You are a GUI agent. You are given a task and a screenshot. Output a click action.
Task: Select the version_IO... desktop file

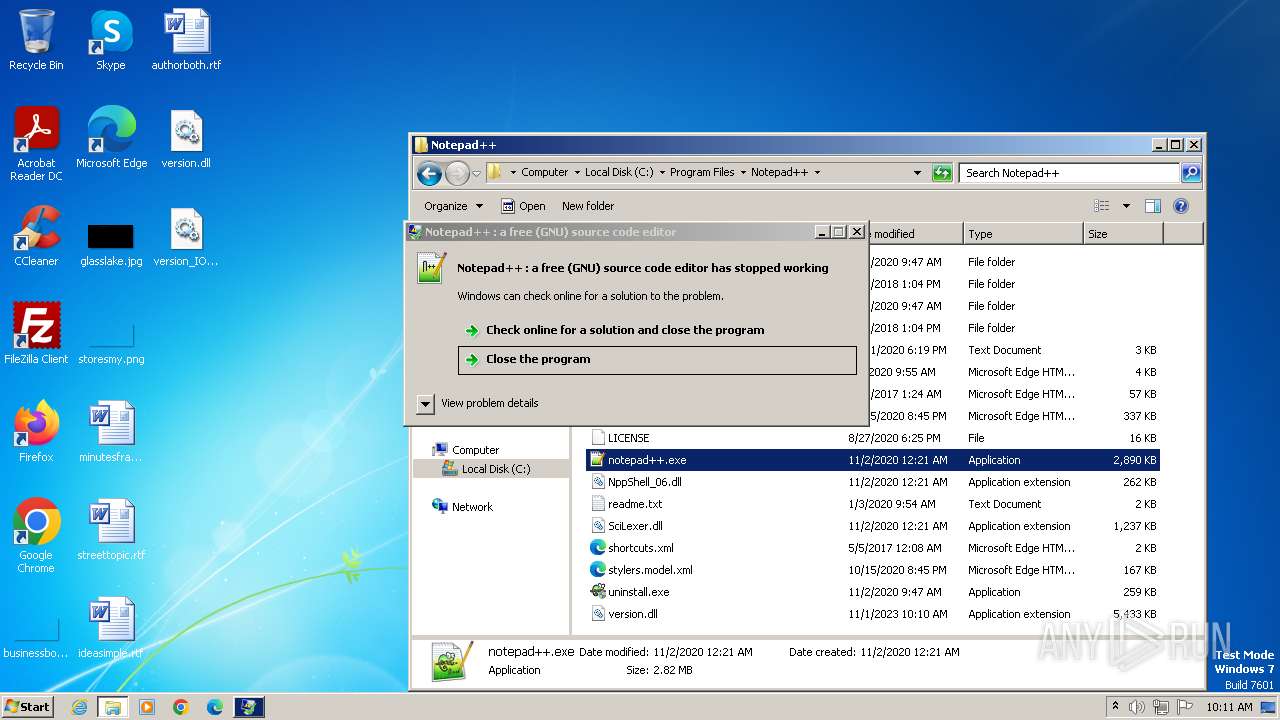pyautogui.click(x=186, y=236)
